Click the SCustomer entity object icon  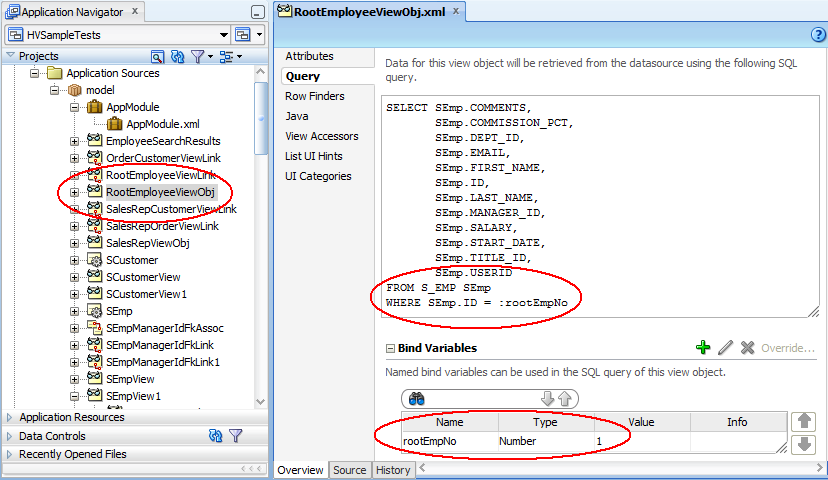pos(95,260)
